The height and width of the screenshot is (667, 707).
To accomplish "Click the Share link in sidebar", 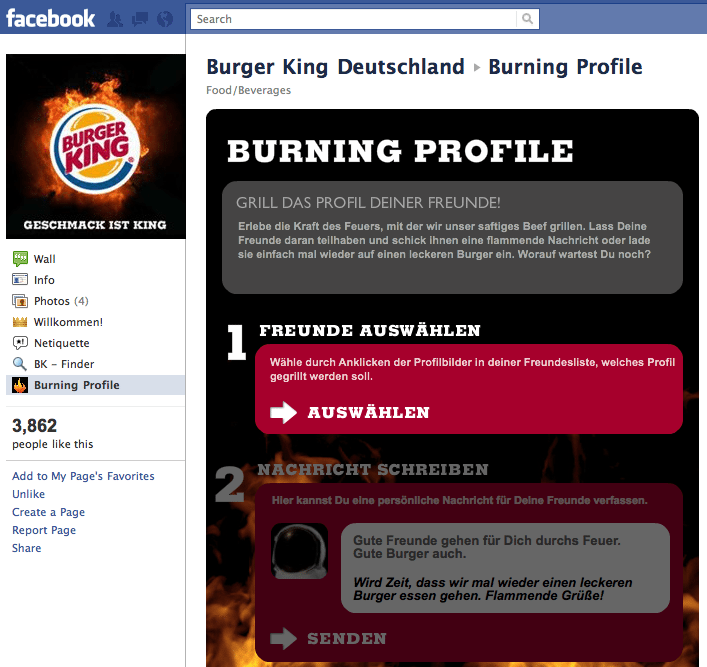I will click(x=27, y=548).
